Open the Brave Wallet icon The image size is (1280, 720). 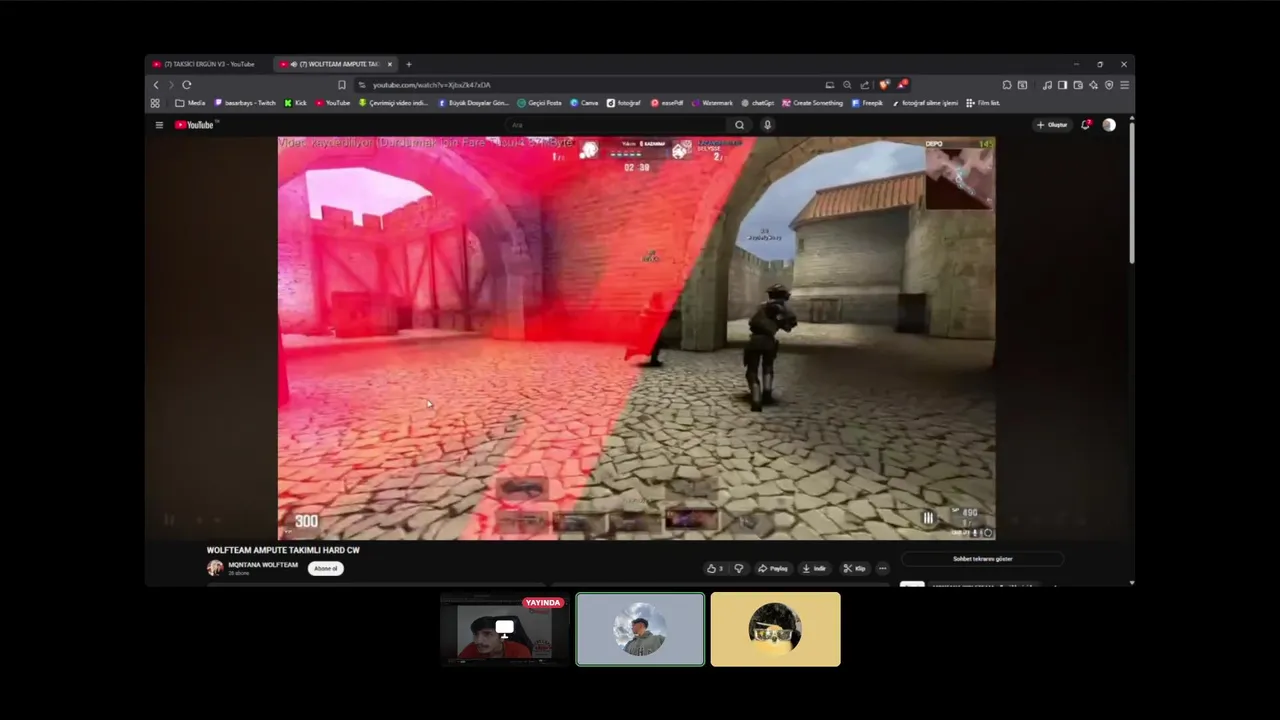[x=1078, y=85]
